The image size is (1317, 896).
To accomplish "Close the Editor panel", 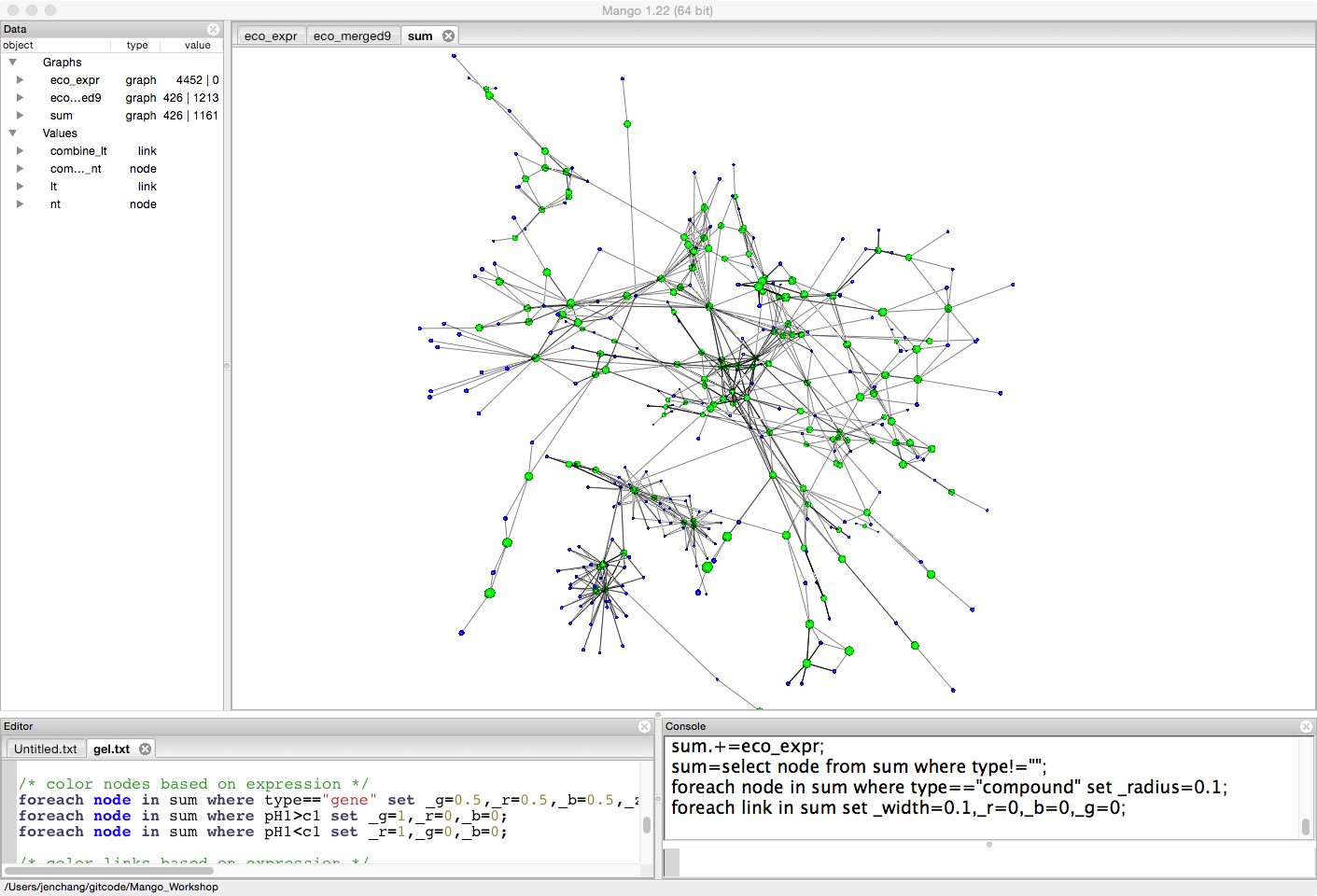I will pos(644,726).
